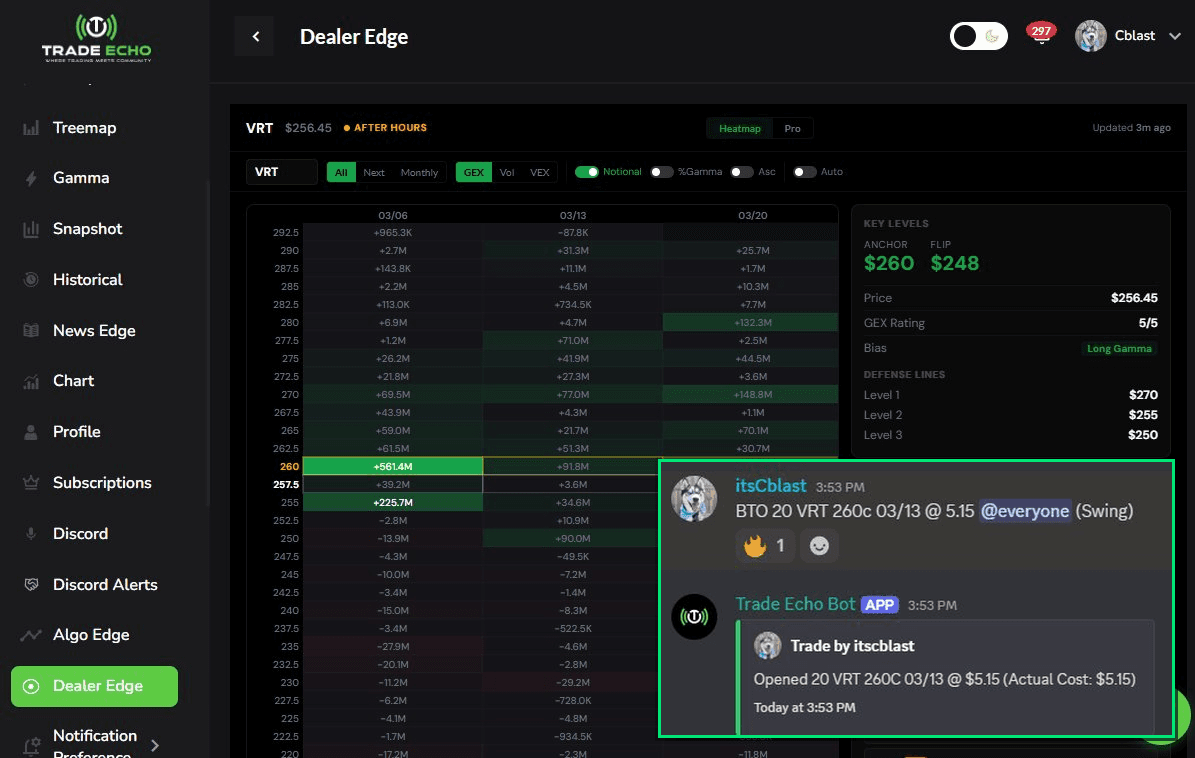1195x758 pixels.
Task: Click the itsCblast username in chat
Action: tap(771, 486)
